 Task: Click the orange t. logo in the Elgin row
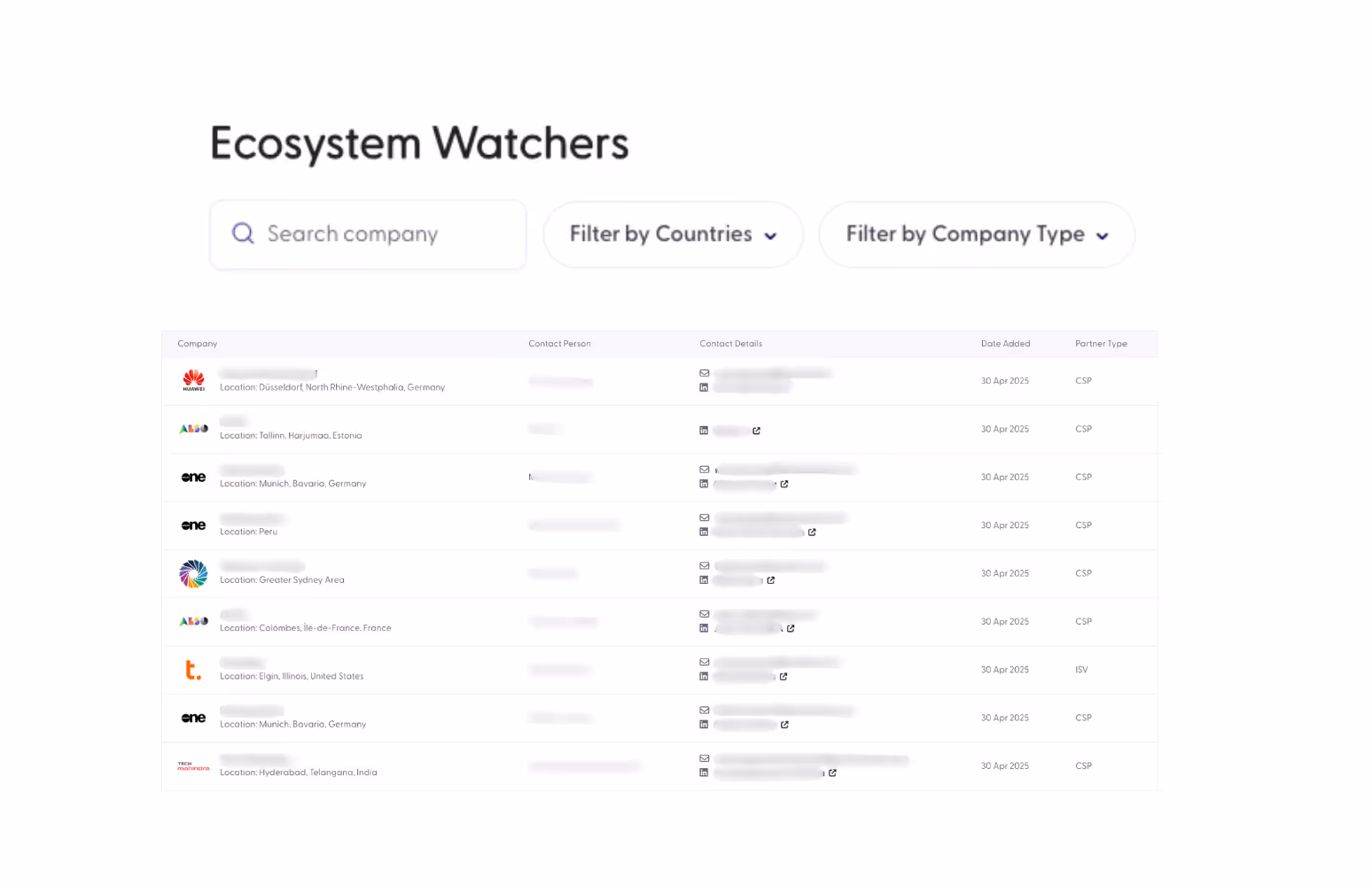pyautogui.click(x=192, y=670)
